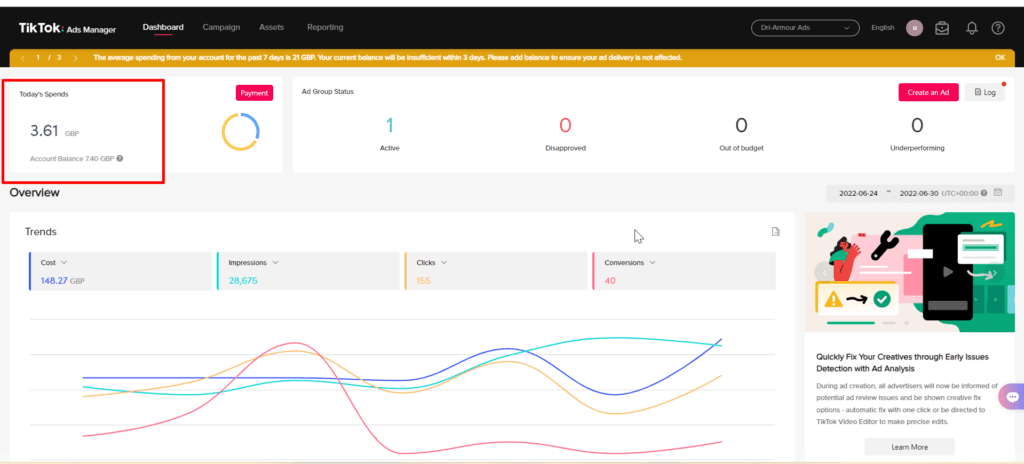The image size is (1024, 464).
Task: Open the chat support bubble icon
Action: coord(1013,397)
